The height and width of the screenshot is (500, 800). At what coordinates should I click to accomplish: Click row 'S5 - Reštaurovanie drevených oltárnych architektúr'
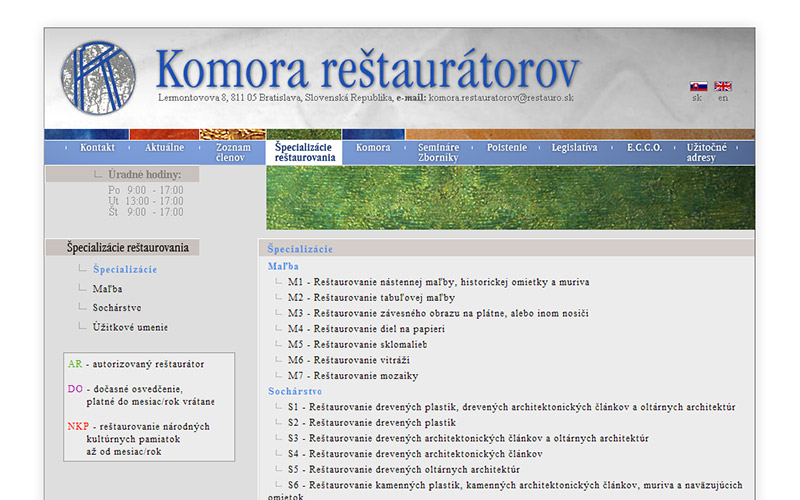[404, 469]
